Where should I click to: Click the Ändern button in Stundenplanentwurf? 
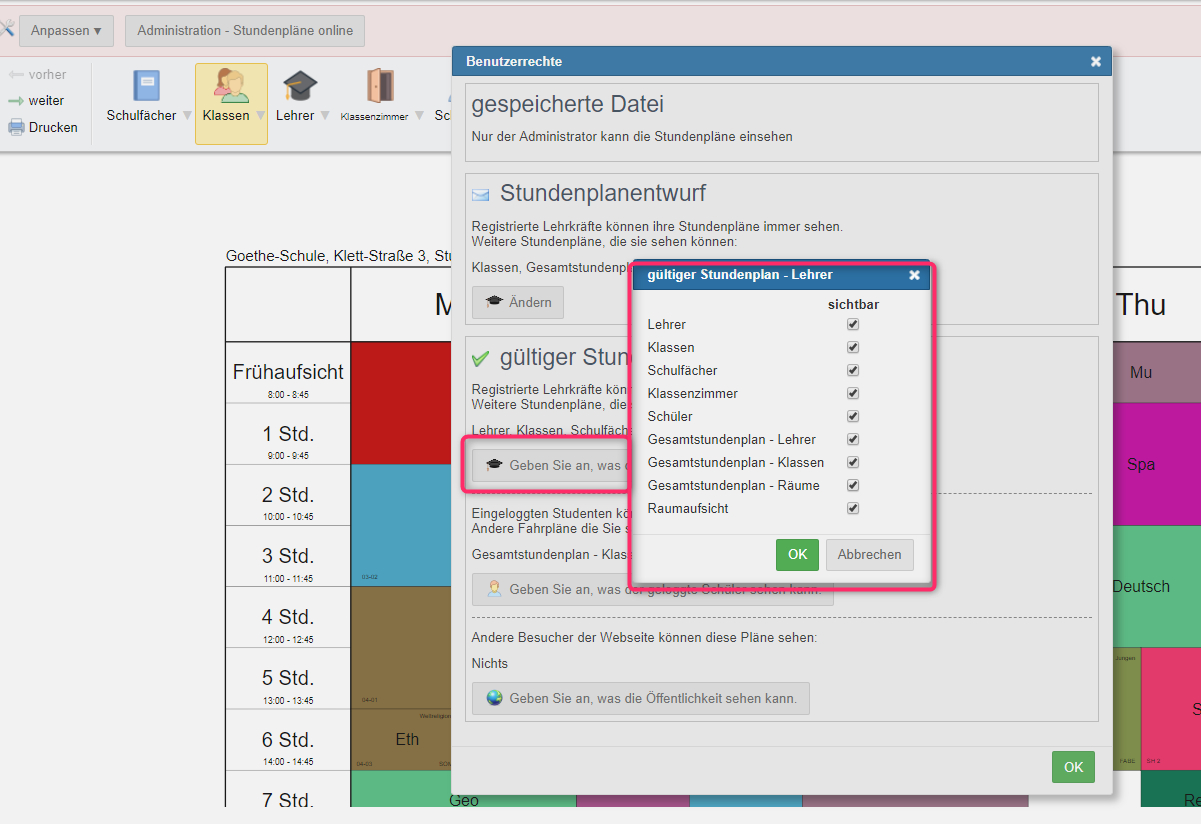coord(518,302)
